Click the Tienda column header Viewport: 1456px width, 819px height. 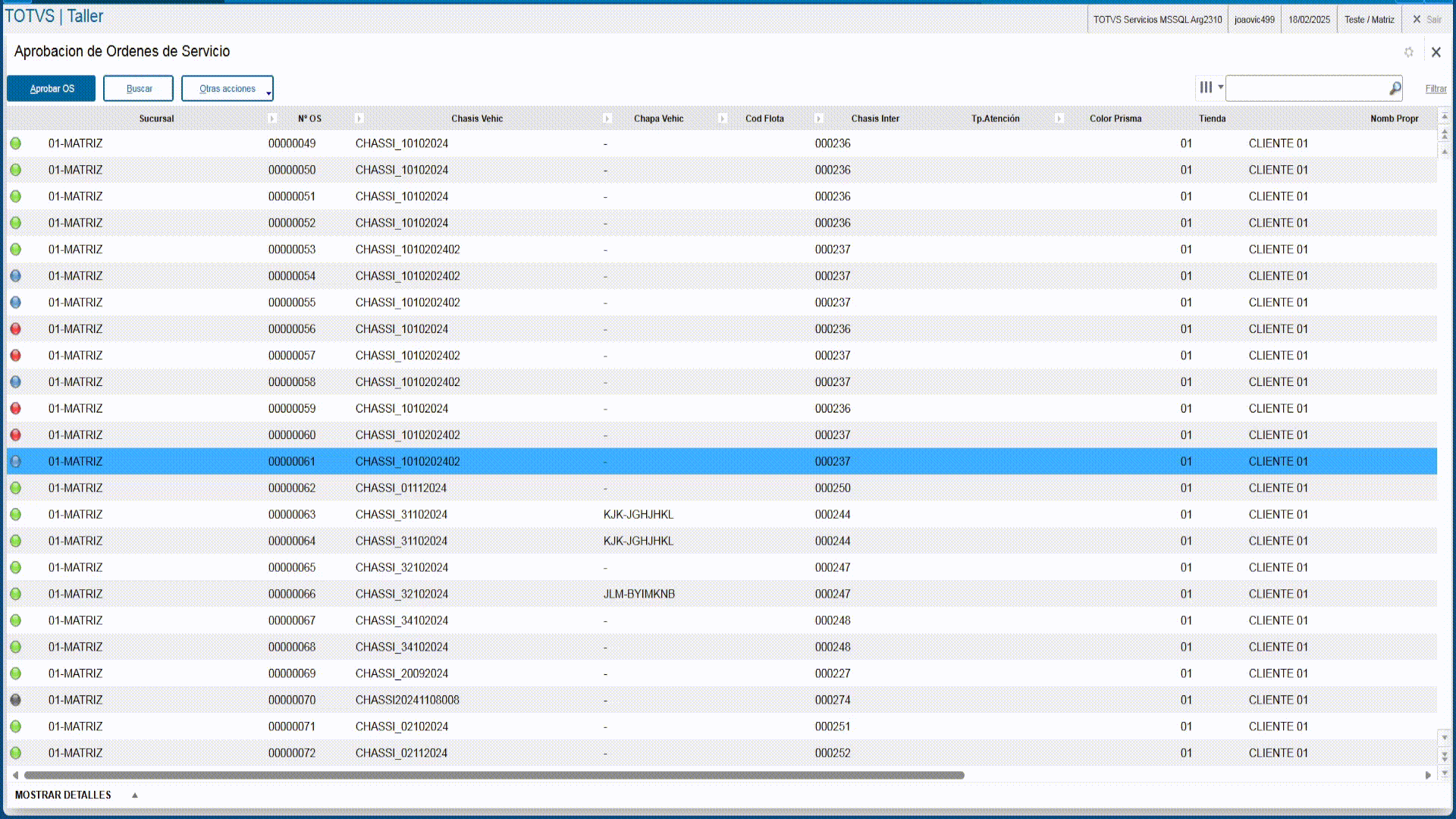point(1212,118)
